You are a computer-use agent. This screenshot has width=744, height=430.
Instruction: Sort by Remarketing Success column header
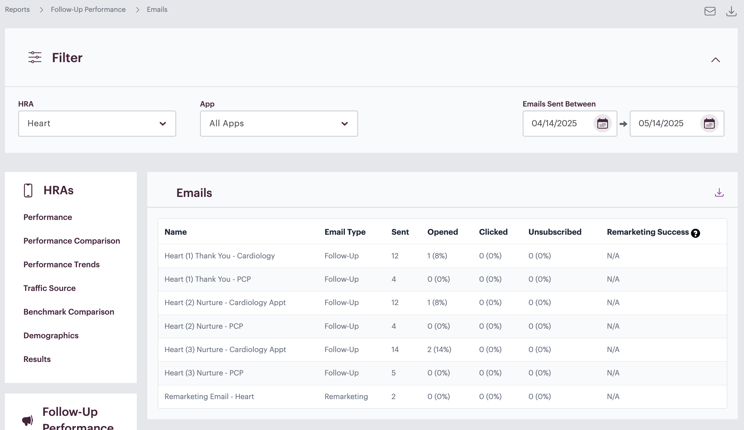point(648,232)
